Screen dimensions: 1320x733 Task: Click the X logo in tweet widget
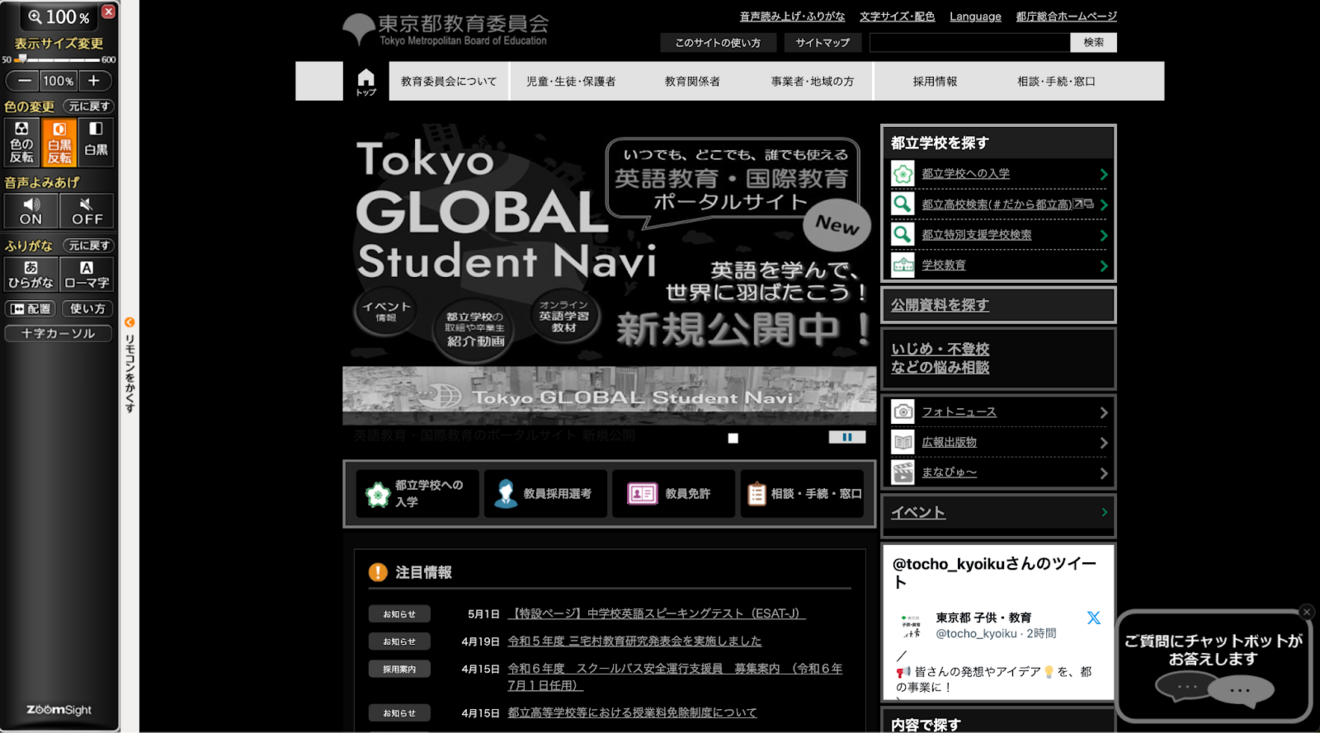pyautogui.click(x=1094, y=618)
